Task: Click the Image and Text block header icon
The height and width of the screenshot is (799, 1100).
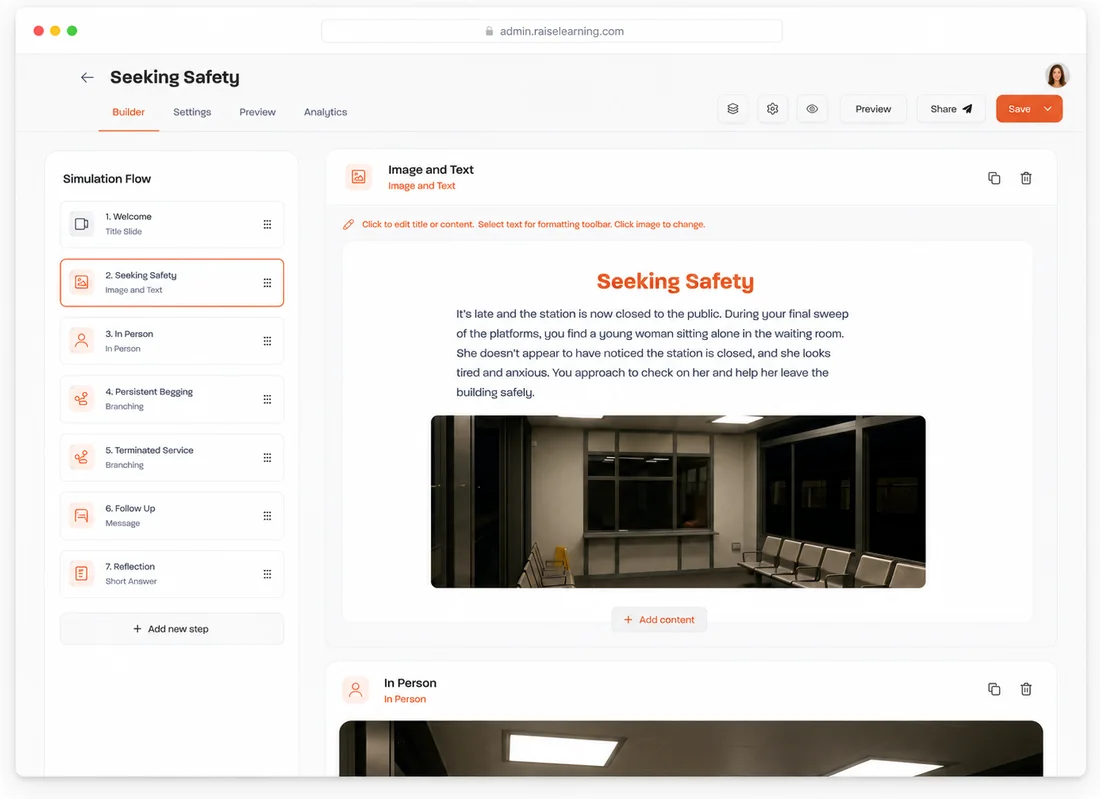Action: tap(358, 177)
